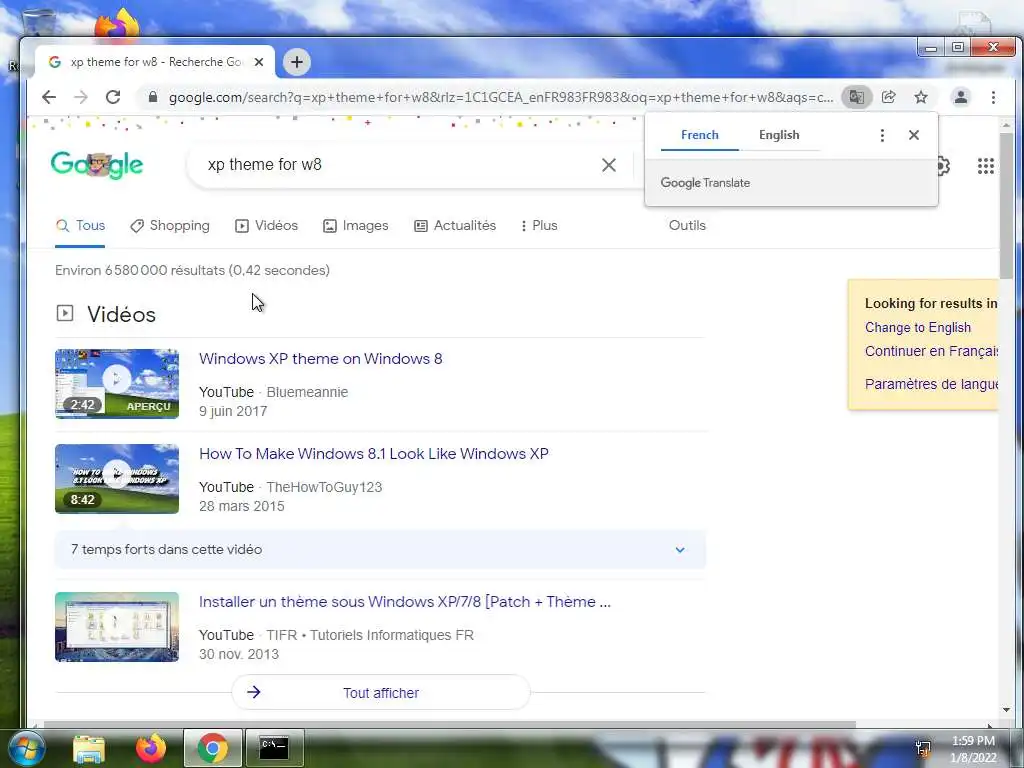Screen dimensions: 1024x768
Task: Select the French tab in Translate popup
Action: pyautogui.click(x=699, y=135)
